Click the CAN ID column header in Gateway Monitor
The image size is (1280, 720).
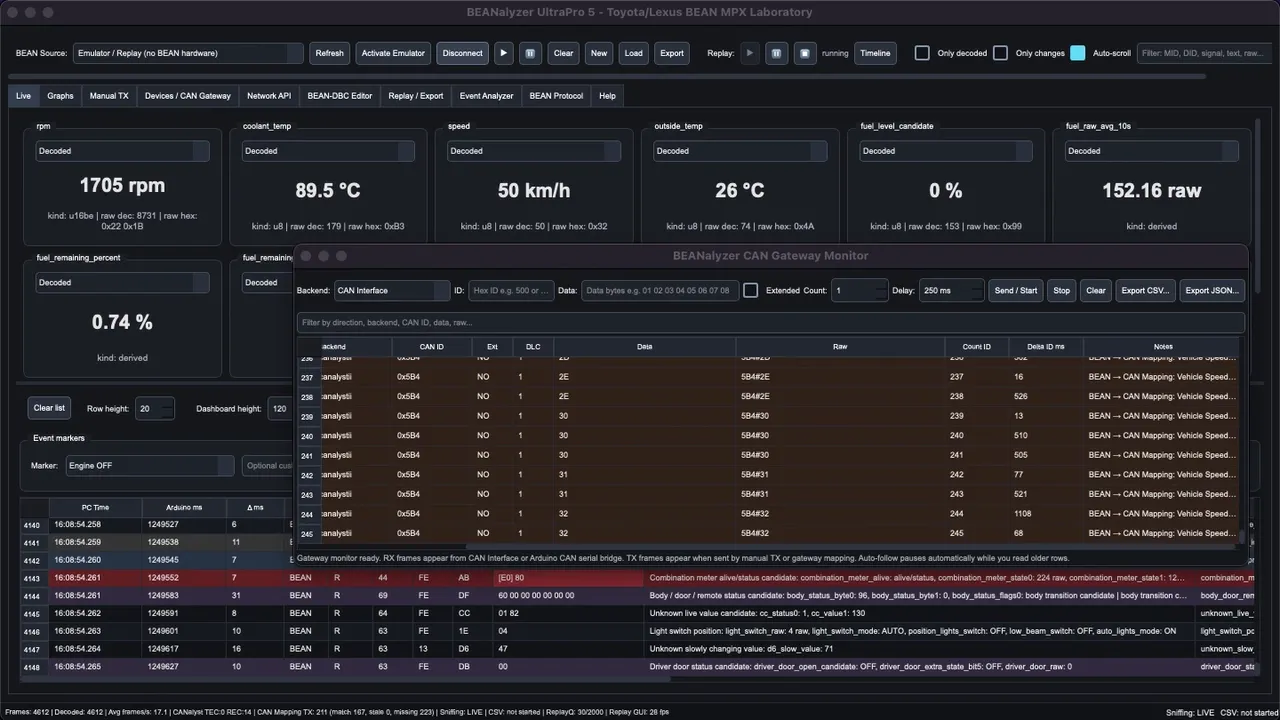tap(431, 347)
